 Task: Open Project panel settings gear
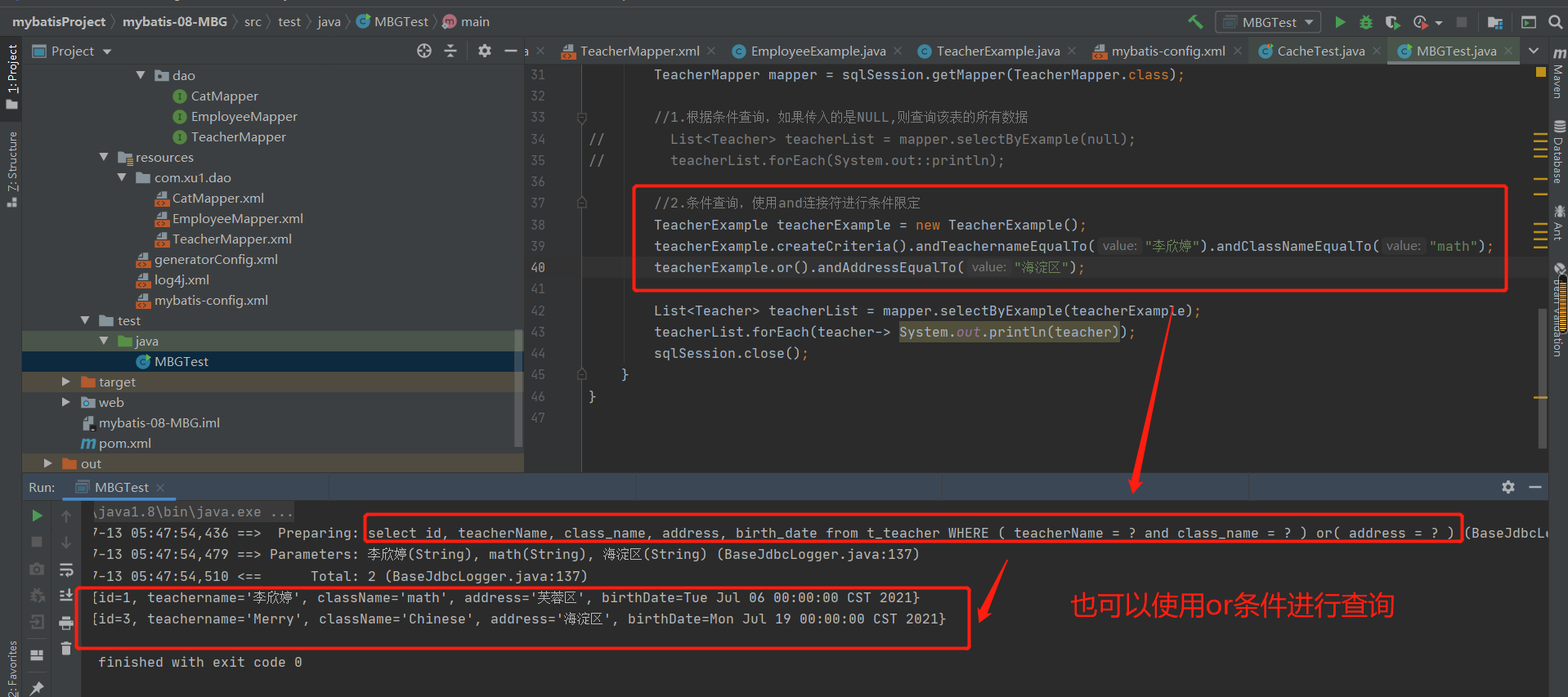point(485,51)
